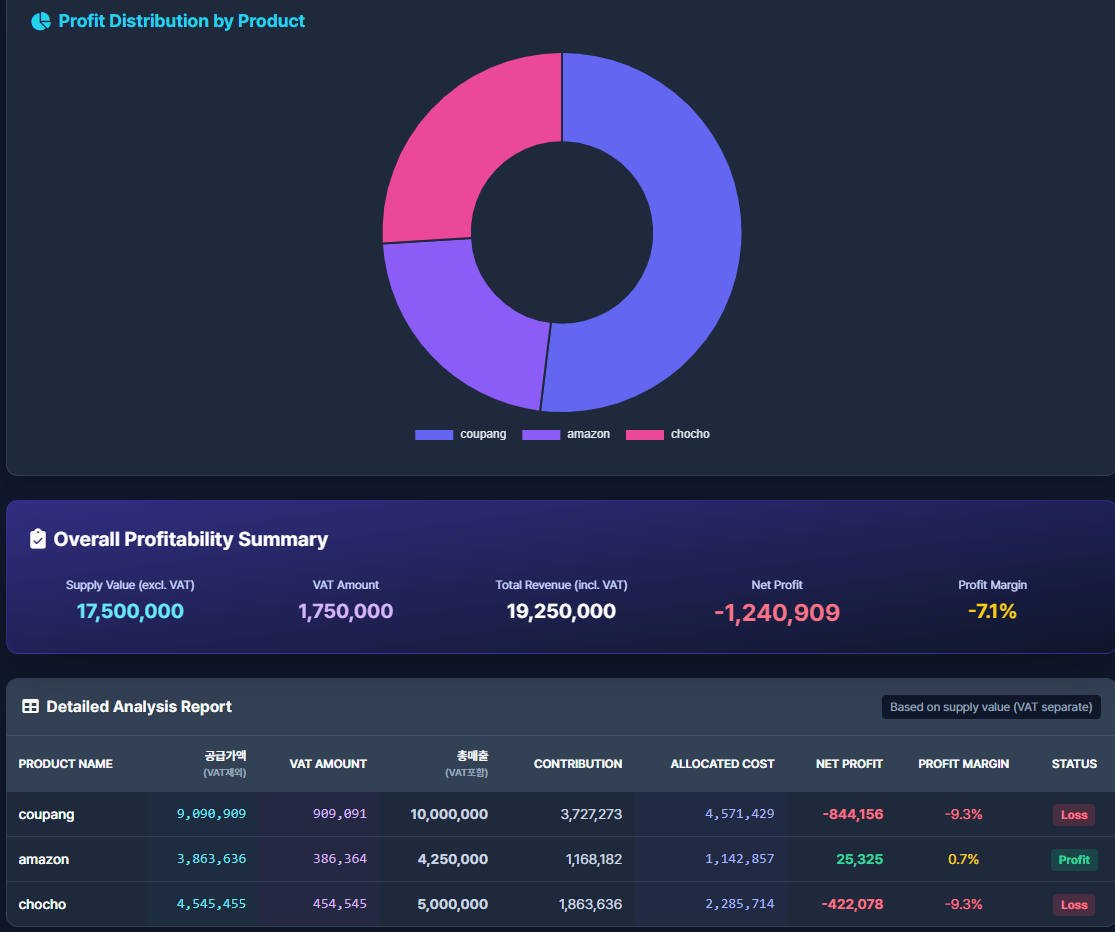Click the NET PROFIT column header
This screenshot has height=932, width=1115.
coord(850,763)
